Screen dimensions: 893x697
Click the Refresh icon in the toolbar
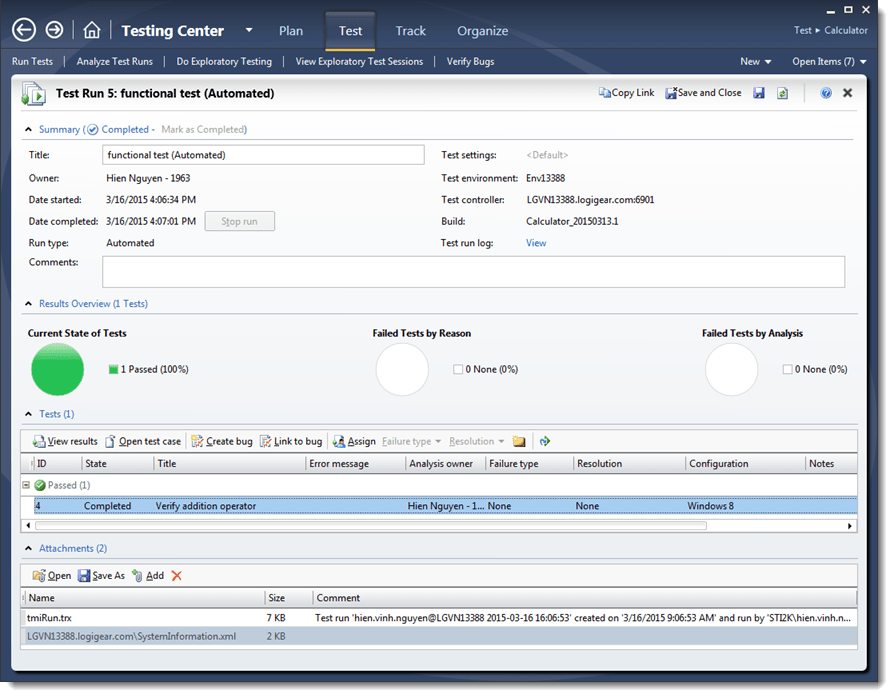pyautogui.click(x=782, y=92)
